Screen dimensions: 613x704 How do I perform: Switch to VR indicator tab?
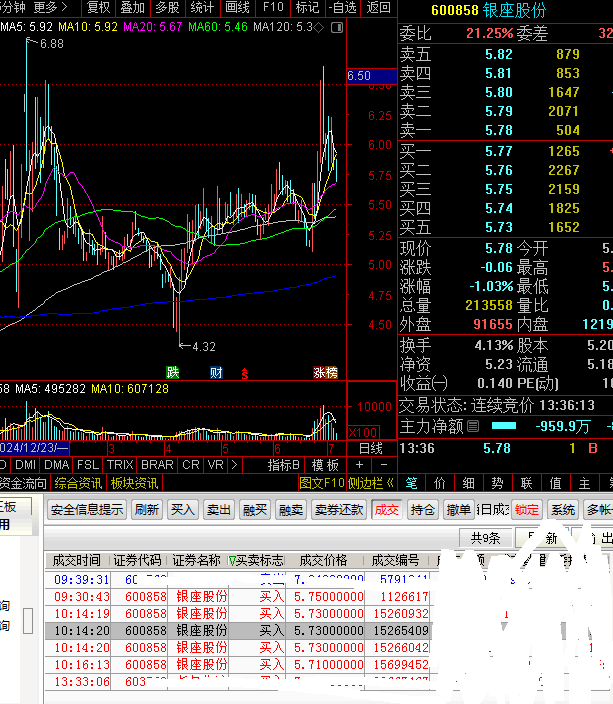click(216, 465)
